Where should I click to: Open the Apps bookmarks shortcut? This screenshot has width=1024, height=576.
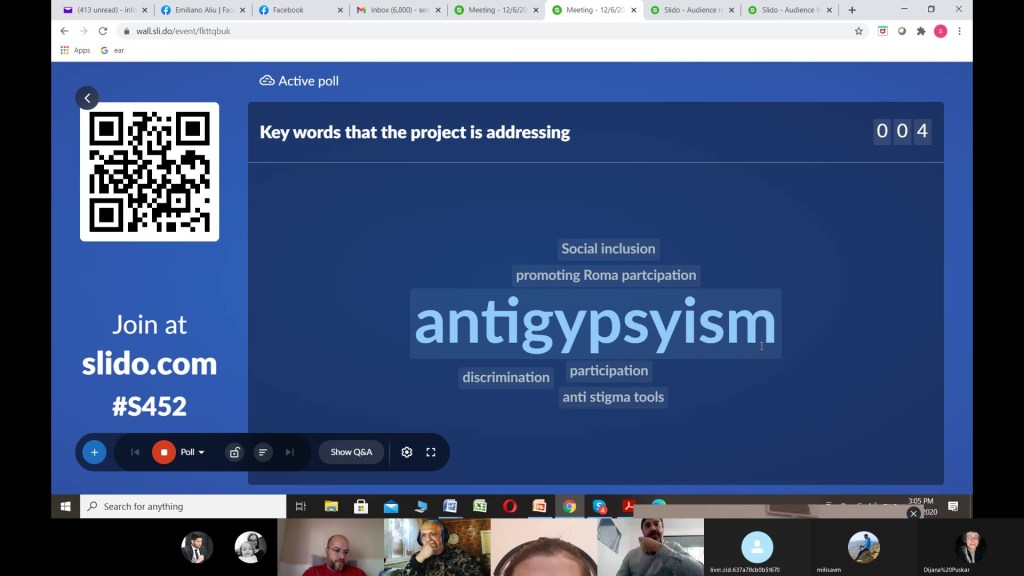[75, 50]
